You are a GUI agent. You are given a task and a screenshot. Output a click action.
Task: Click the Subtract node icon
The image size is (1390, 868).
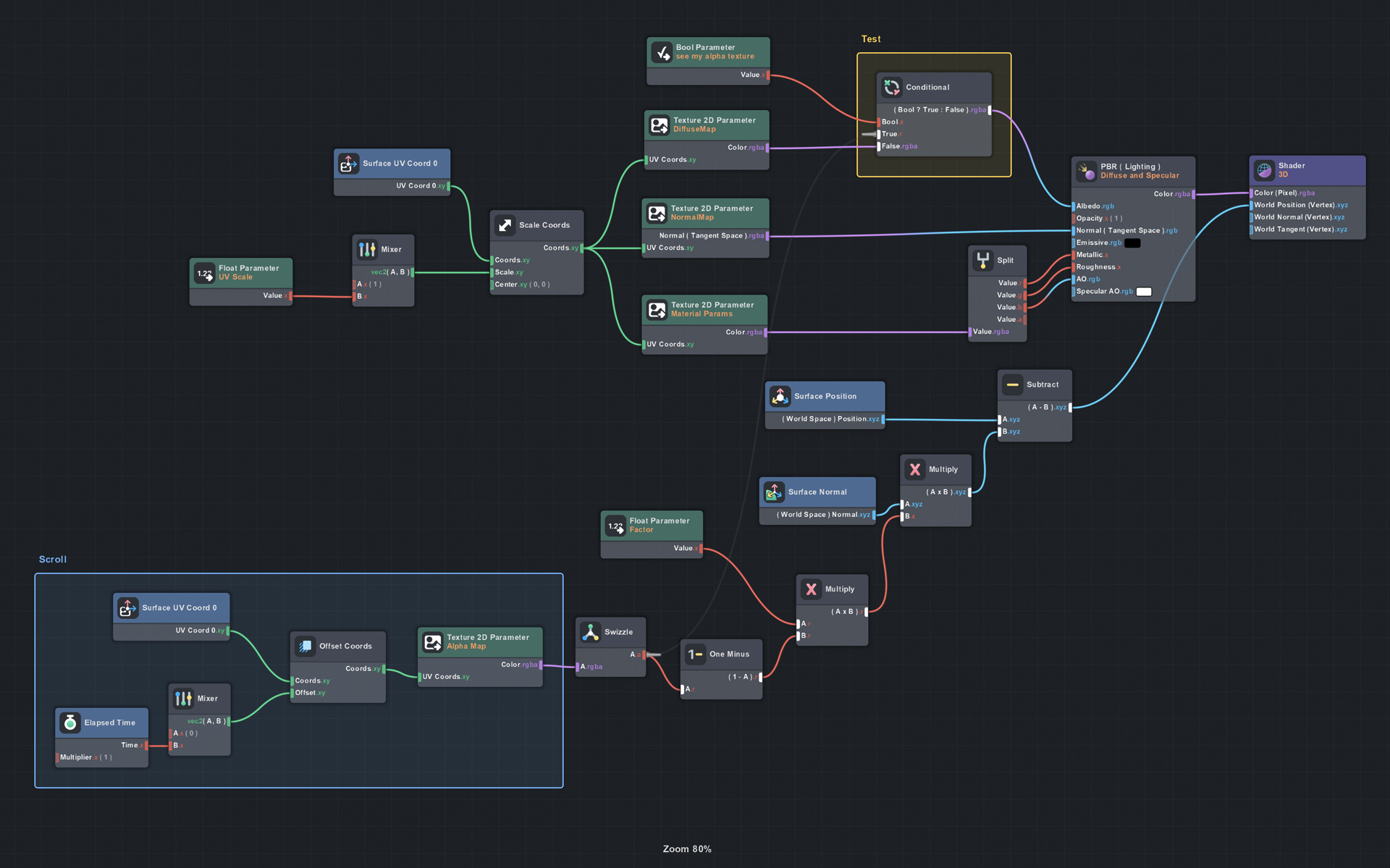click(1012, 385)
